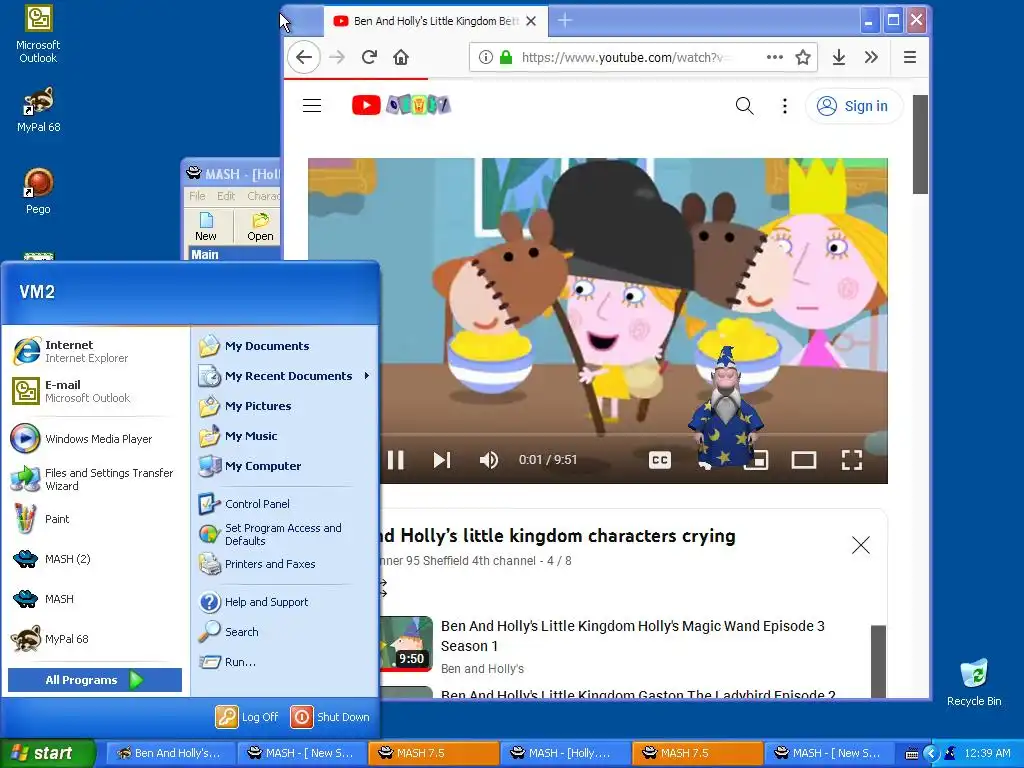The image size is (1024, 768).
Task: Open the browser downloads arrow icon
Action: click(x=839, y=57)
